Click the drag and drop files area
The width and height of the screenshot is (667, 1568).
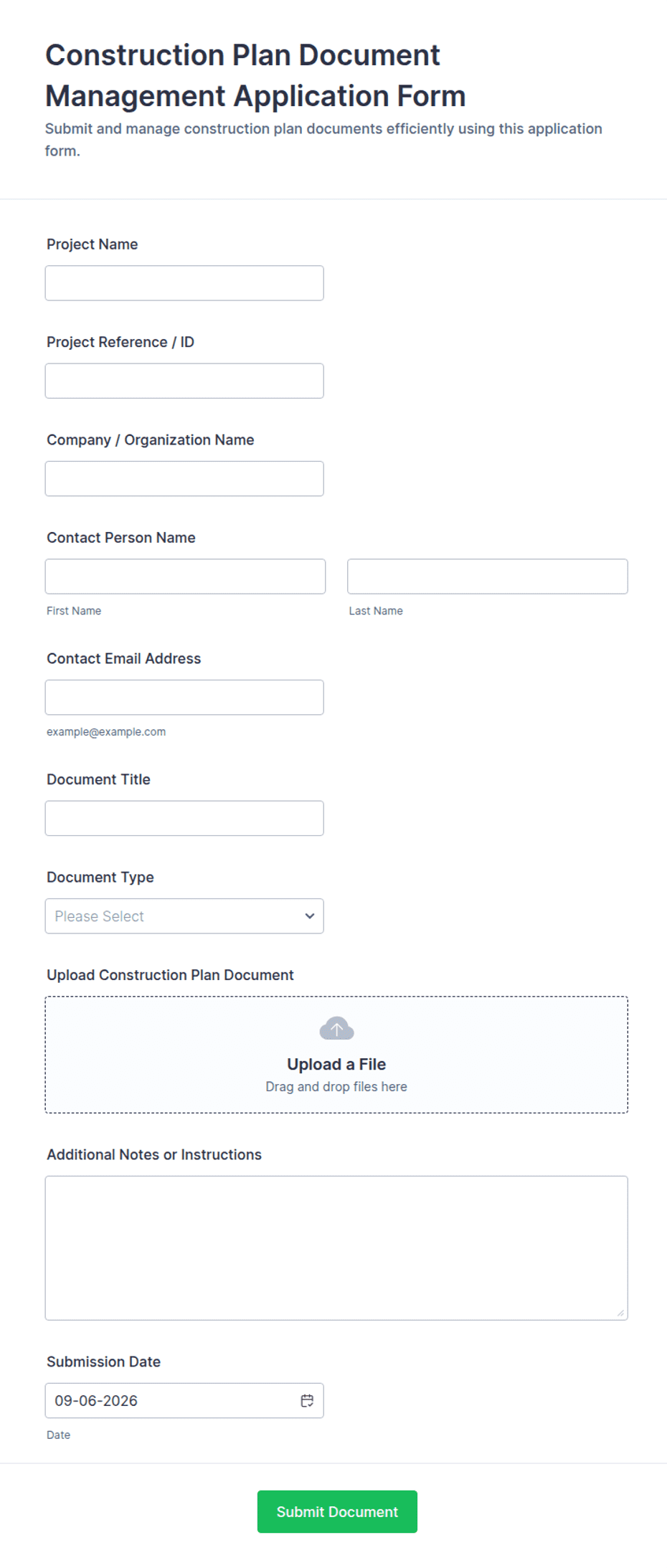tap(336, 1055)
